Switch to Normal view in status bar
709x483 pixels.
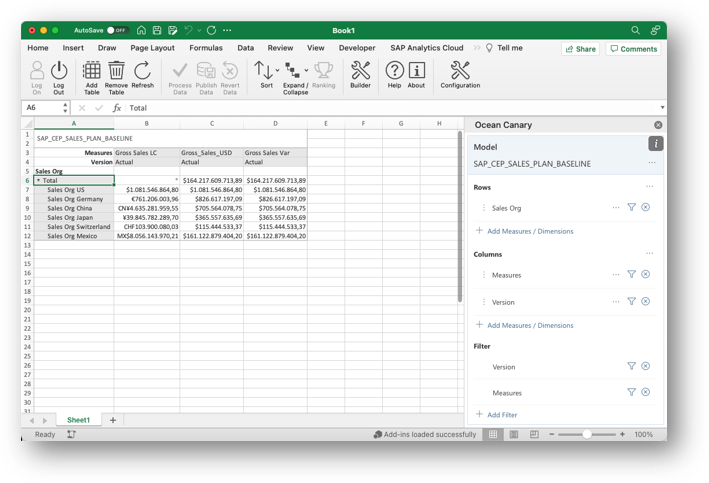493,434
